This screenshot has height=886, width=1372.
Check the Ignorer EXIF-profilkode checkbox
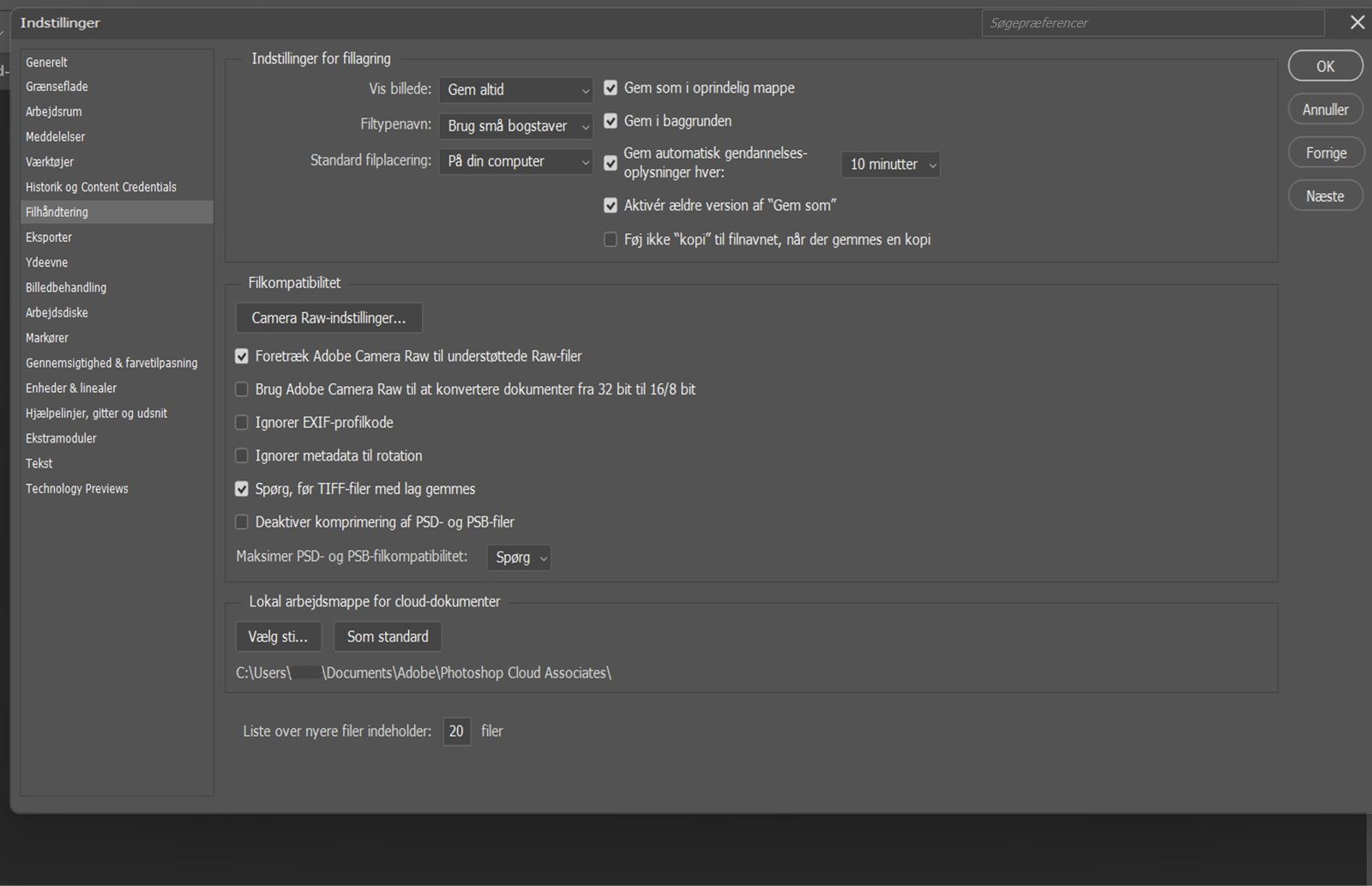point(242,423)
